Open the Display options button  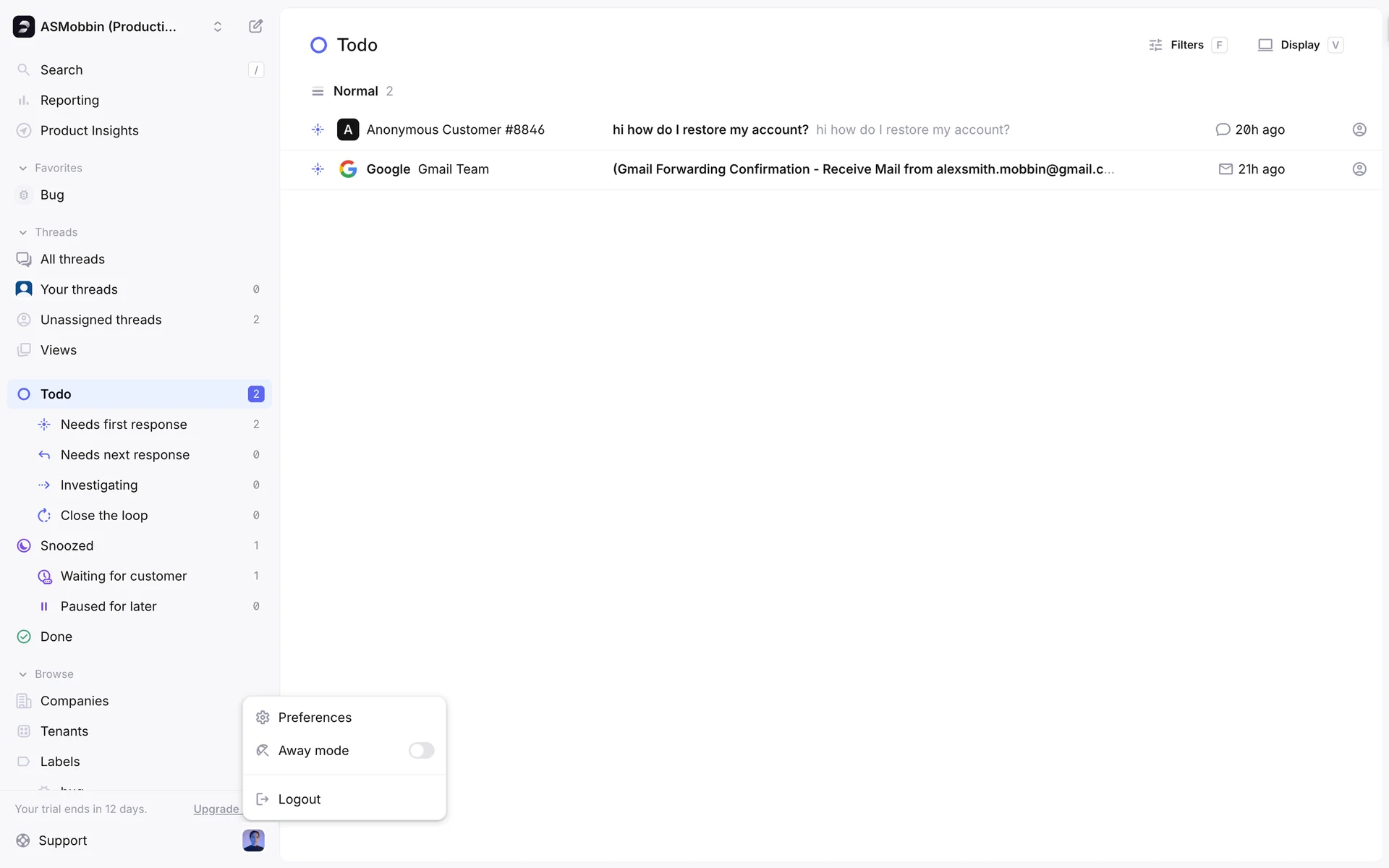click(x=1299, y=45)
